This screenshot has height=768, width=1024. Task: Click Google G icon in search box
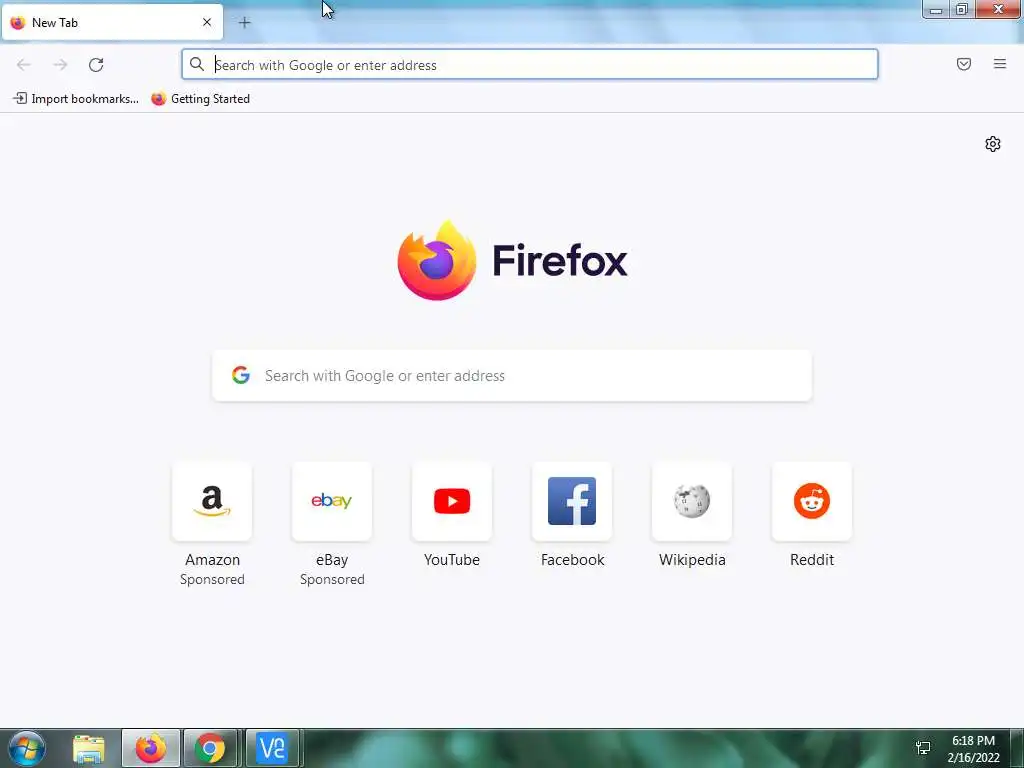tap(241, 375)
